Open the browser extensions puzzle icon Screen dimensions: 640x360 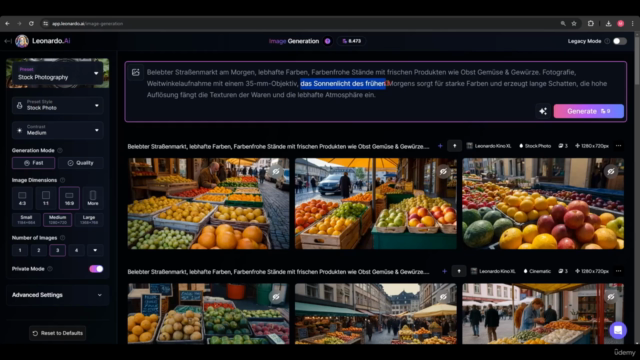tap(591, 24)
